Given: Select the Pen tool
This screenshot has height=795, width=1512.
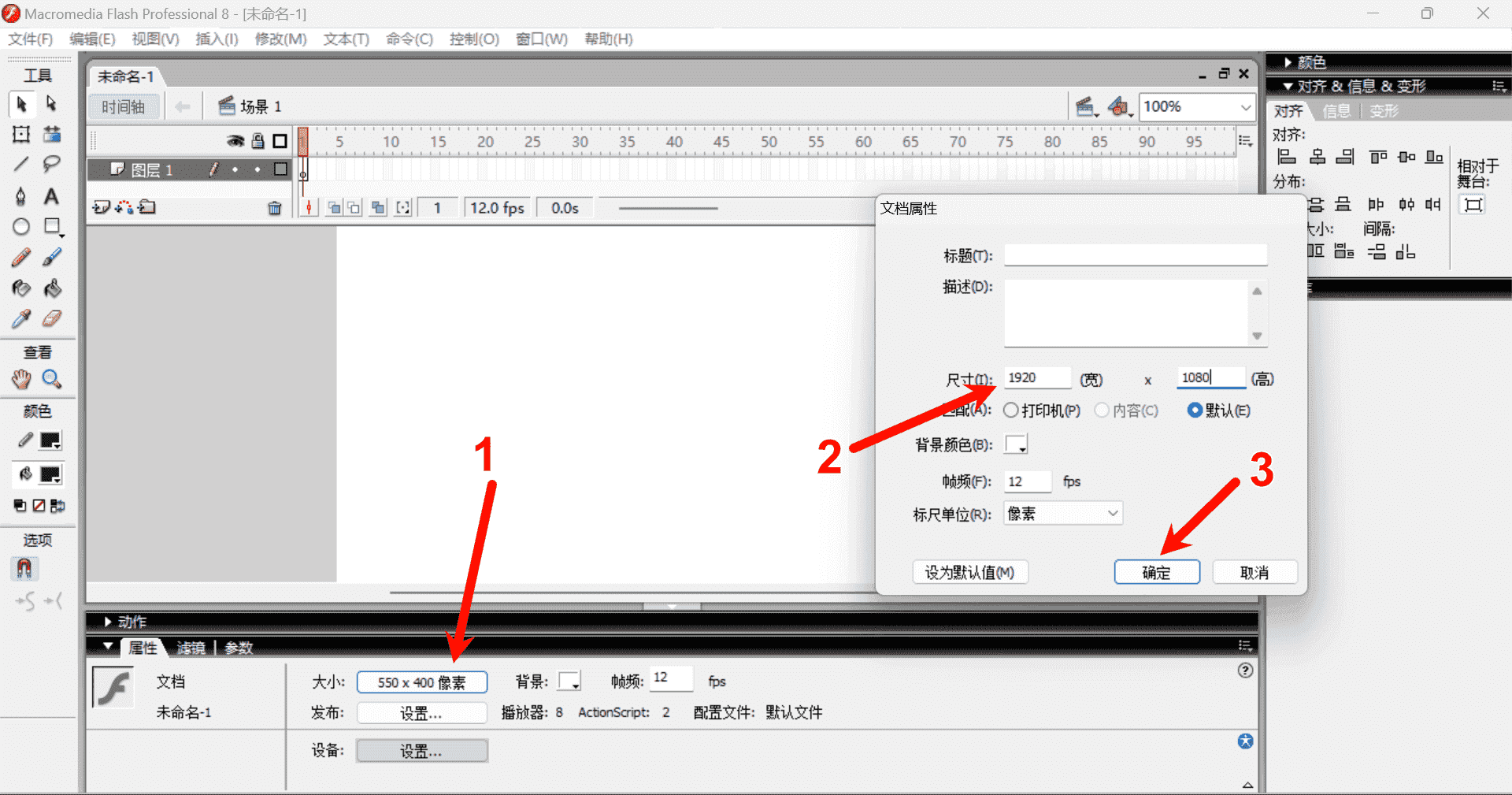Looking at the screenshot, I should point(21,196).
